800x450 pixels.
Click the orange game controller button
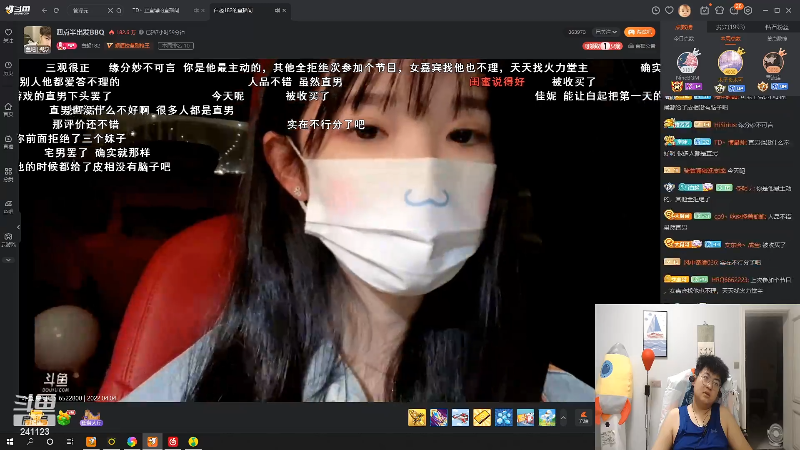(x=639, y=32)
